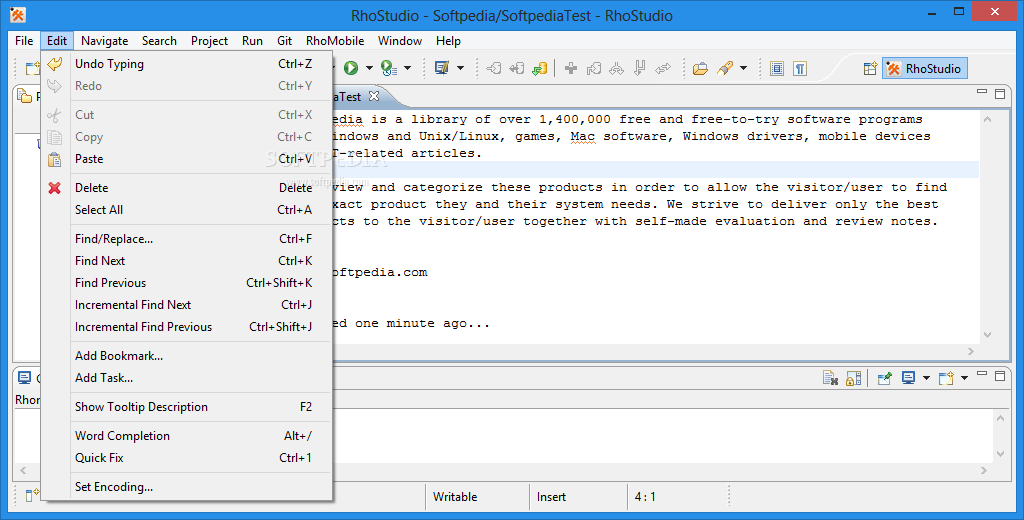Click the monitor-with-pencil toolbar icon
This screenshot has height=520, width=1024.
(x=442, y=68)
